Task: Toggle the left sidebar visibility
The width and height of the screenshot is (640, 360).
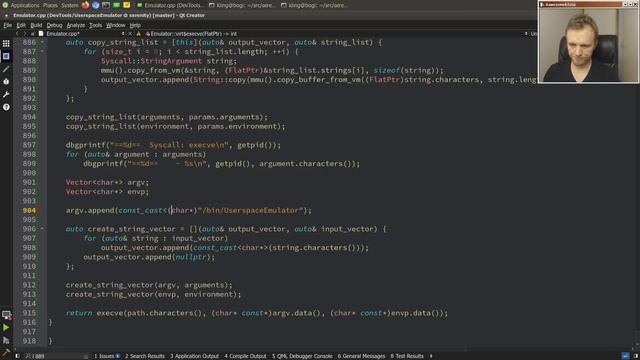Action: tap(18, 356)
